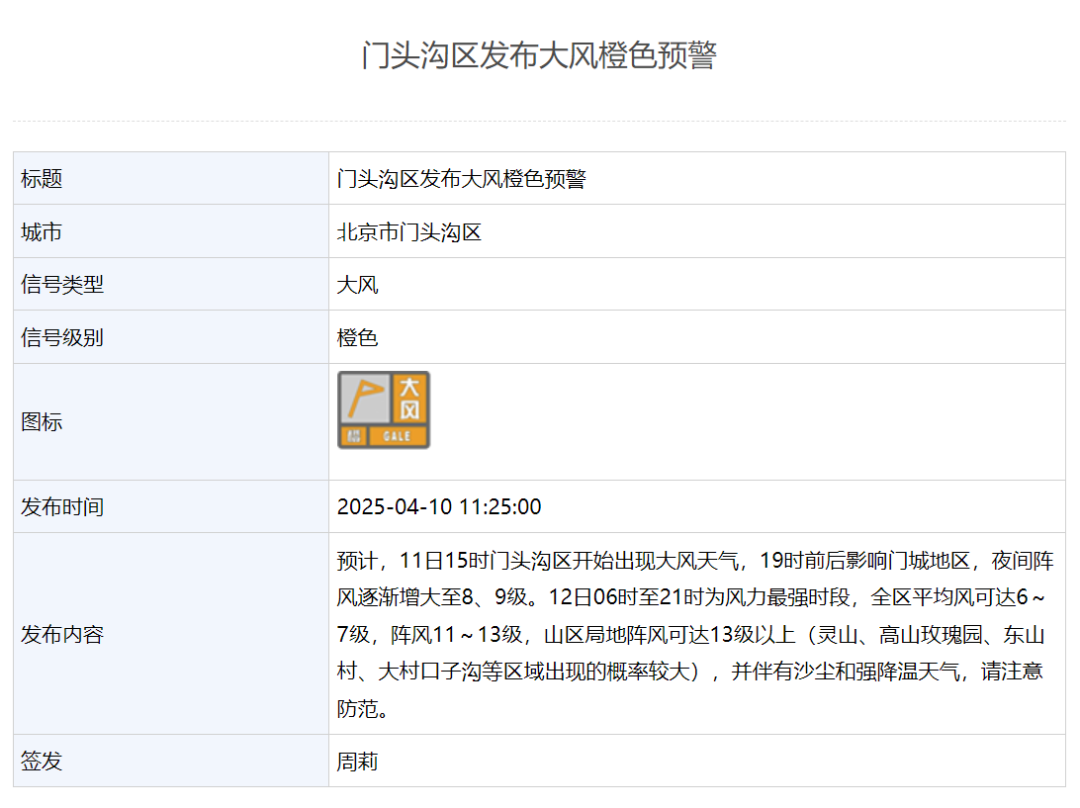
Task: Click the warning content paragraph text
Action: (690, 635)
